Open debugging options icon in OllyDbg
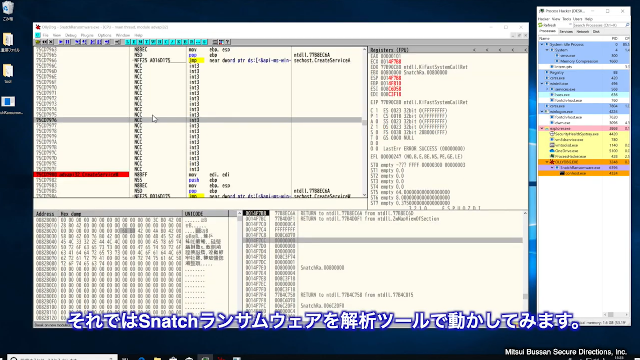Screen dimensions: 640x360 (215, 42)
